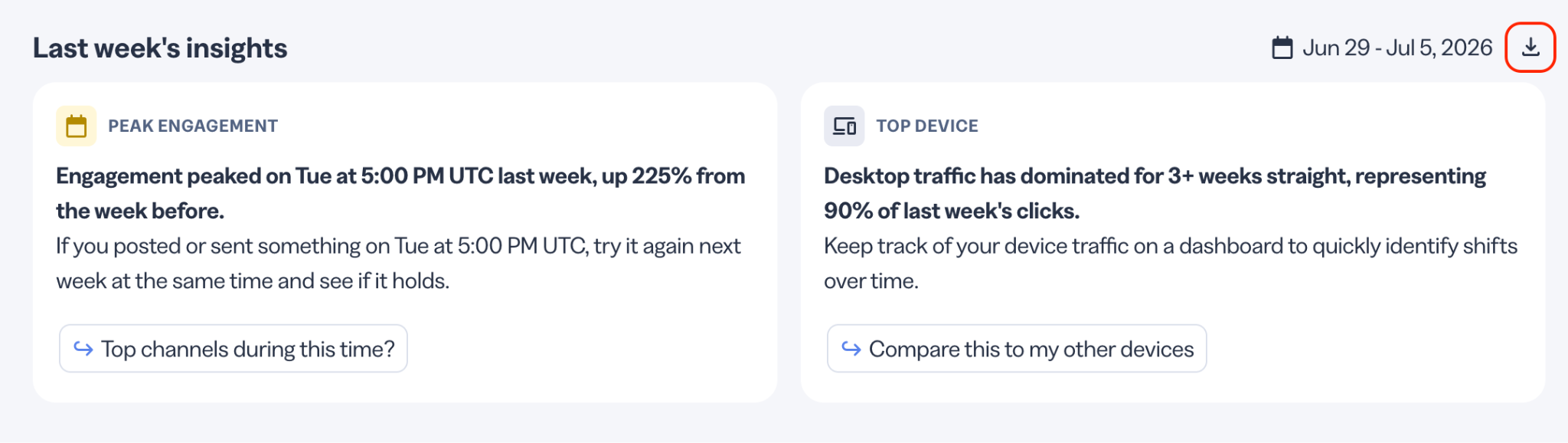This screenshot has height=443, width=1568.
Task: Select the Peak Engagement insight card
Action: pyautogui.click(x=405, y=242)
